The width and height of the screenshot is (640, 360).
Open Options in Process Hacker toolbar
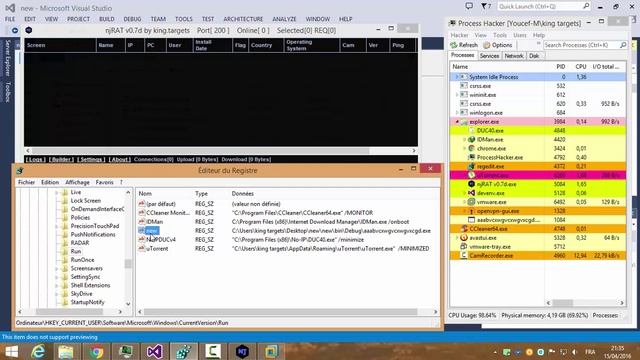pos(497,45)
